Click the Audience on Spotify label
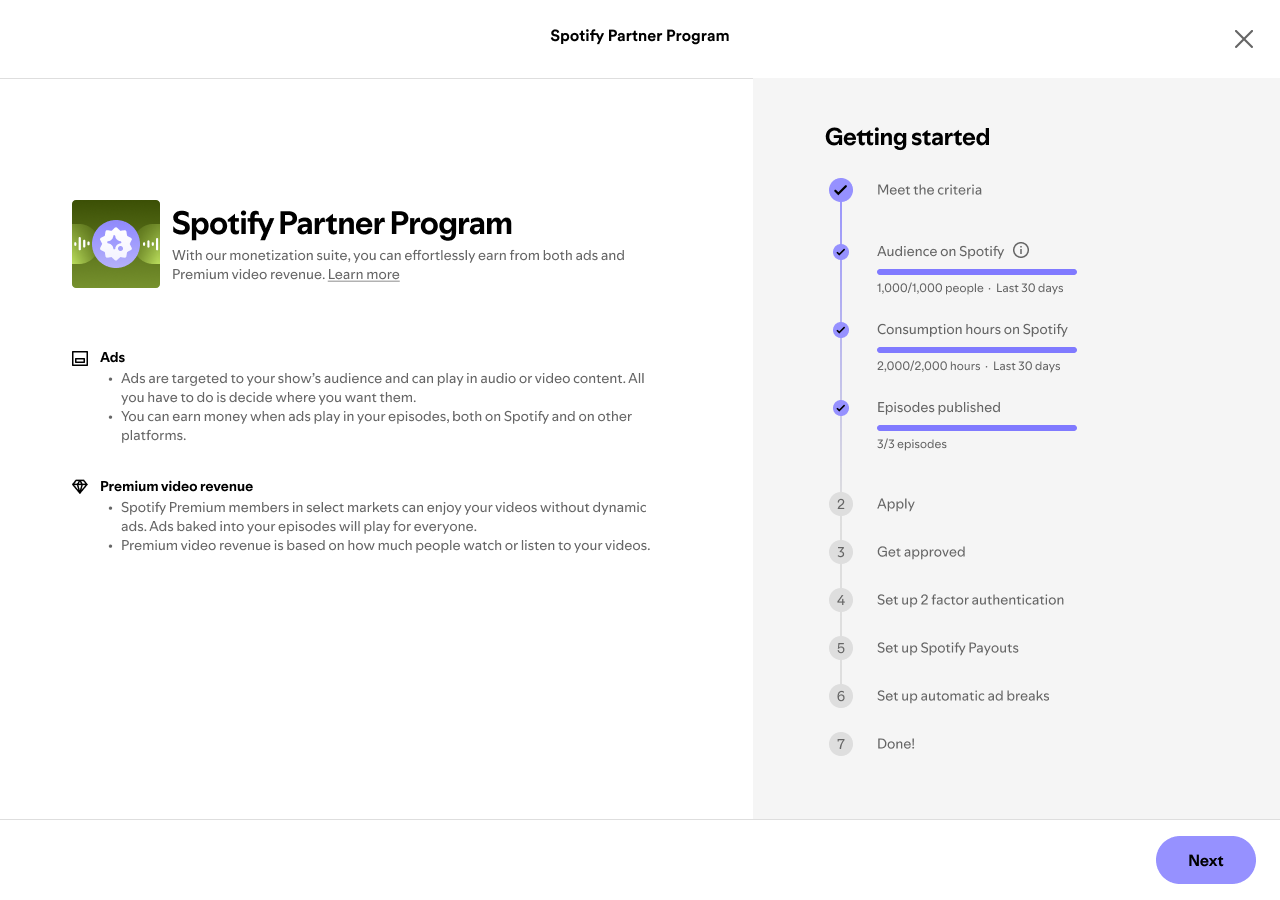The width and height of the screenshot is (1280, 900). pyautogui.click(x=940, y=251)
